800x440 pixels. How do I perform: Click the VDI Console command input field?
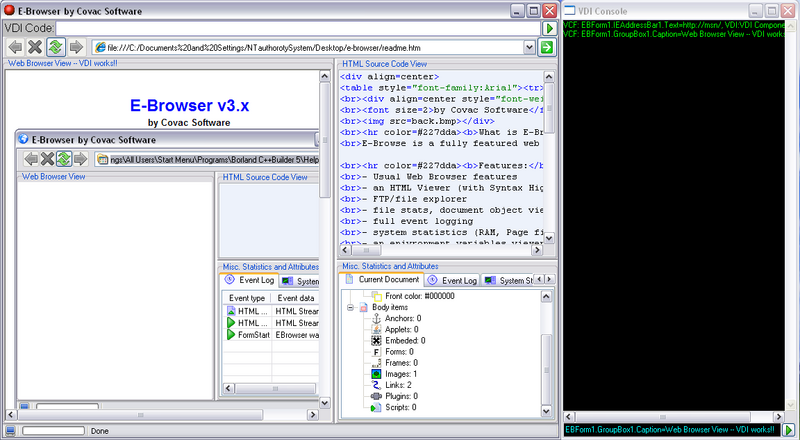point(672,430)
